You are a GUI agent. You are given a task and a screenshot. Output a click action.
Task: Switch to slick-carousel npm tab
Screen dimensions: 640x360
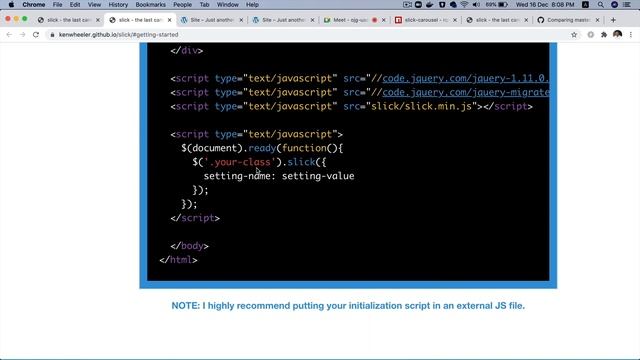pos(426,20)
